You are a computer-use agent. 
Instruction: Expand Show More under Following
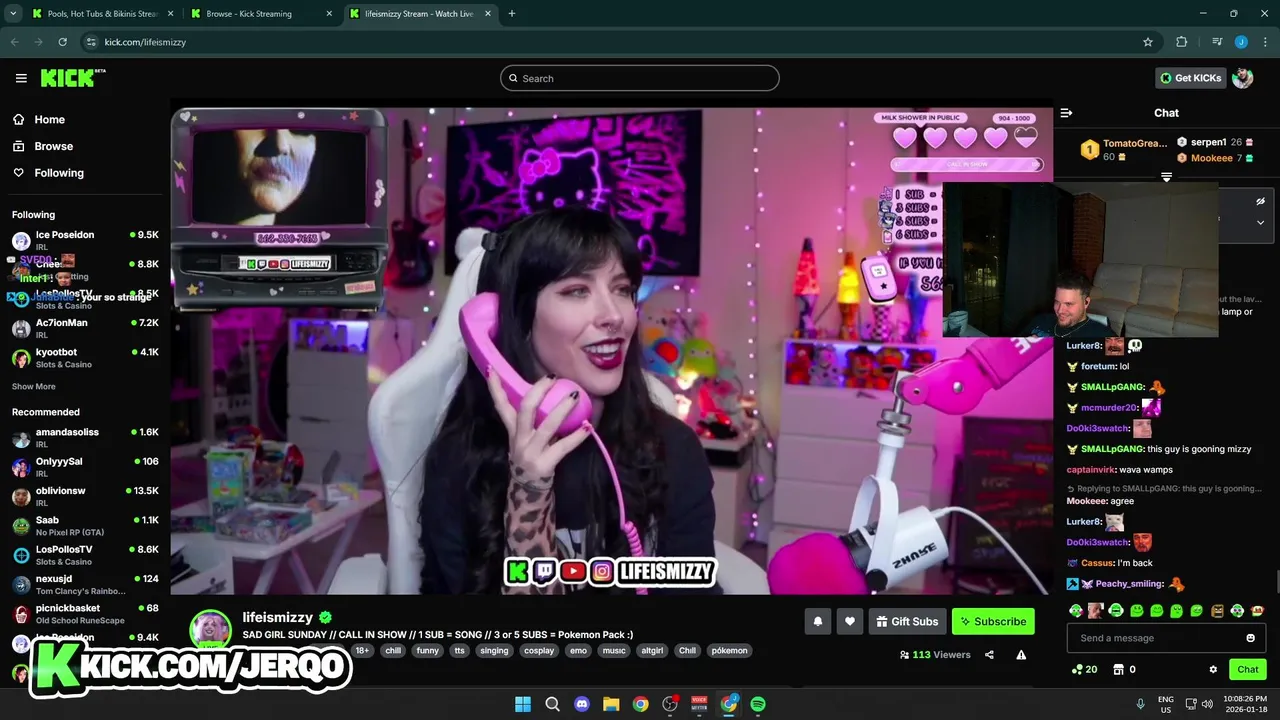click(x=34, y=386)
